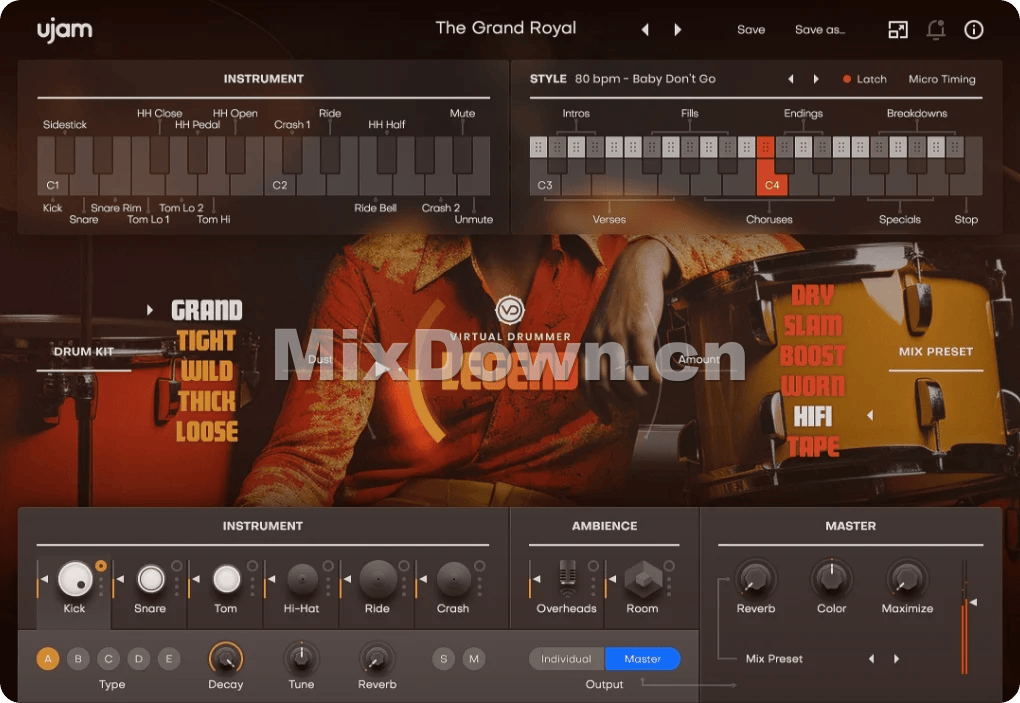Open the info icon
Viewport: 1020px width, 703px height.
pos(973,29)
